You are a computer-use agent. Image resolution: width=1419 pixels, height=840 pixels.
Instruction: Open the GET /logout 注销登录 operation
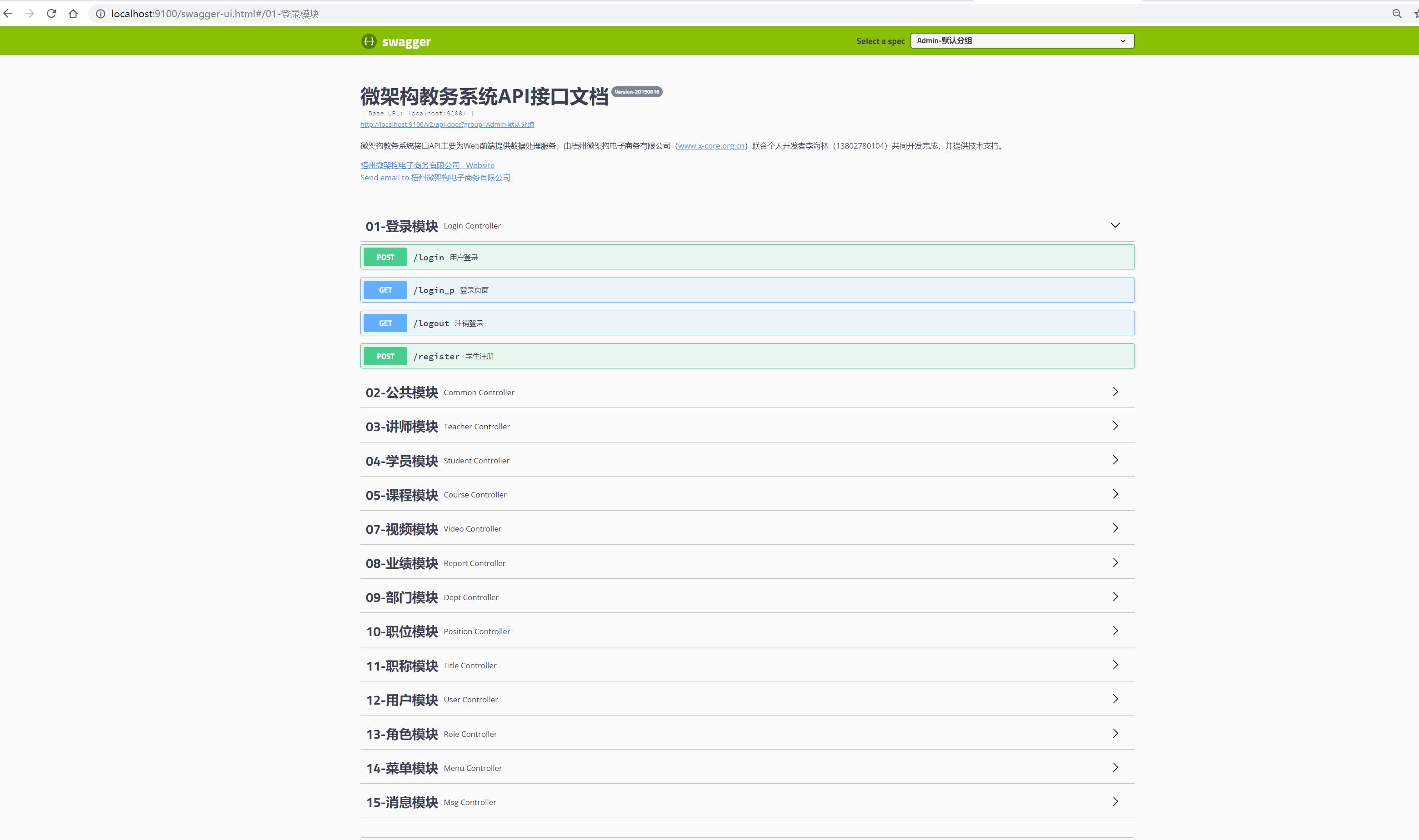click(747, 323)
